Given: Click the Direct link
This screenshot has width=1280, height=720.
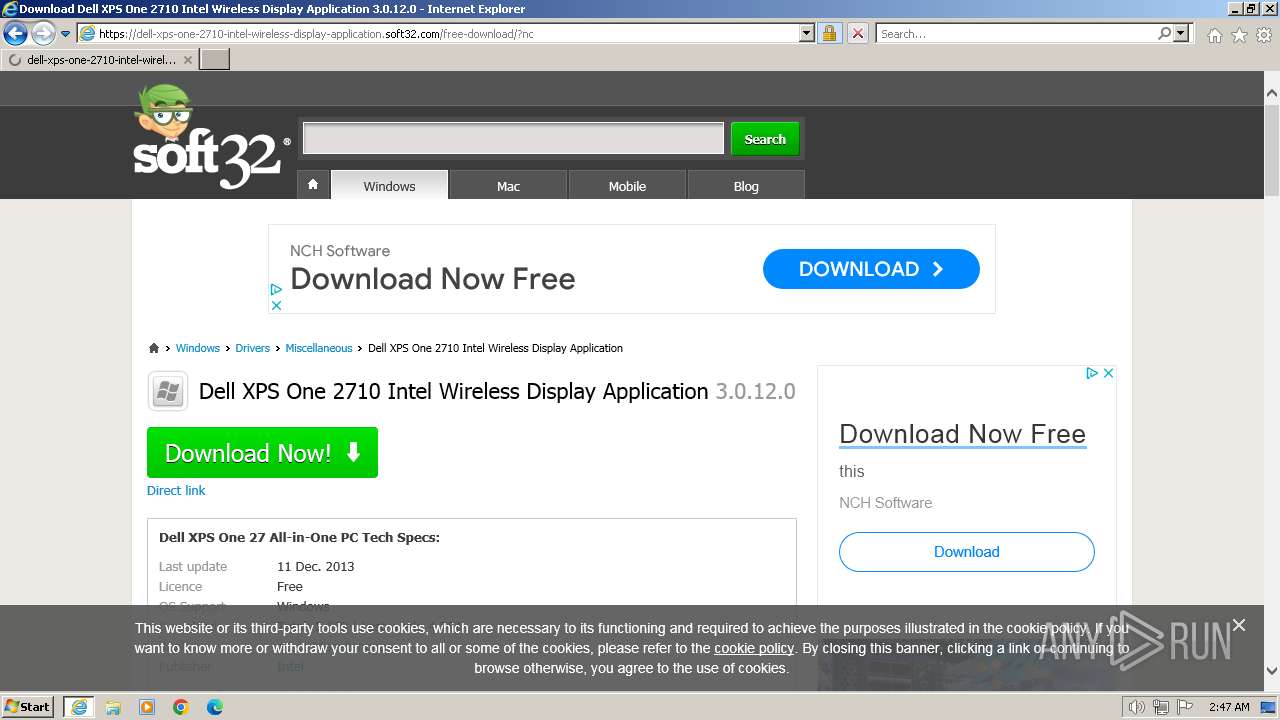Looking at the screenshot, I should (176, 490).
